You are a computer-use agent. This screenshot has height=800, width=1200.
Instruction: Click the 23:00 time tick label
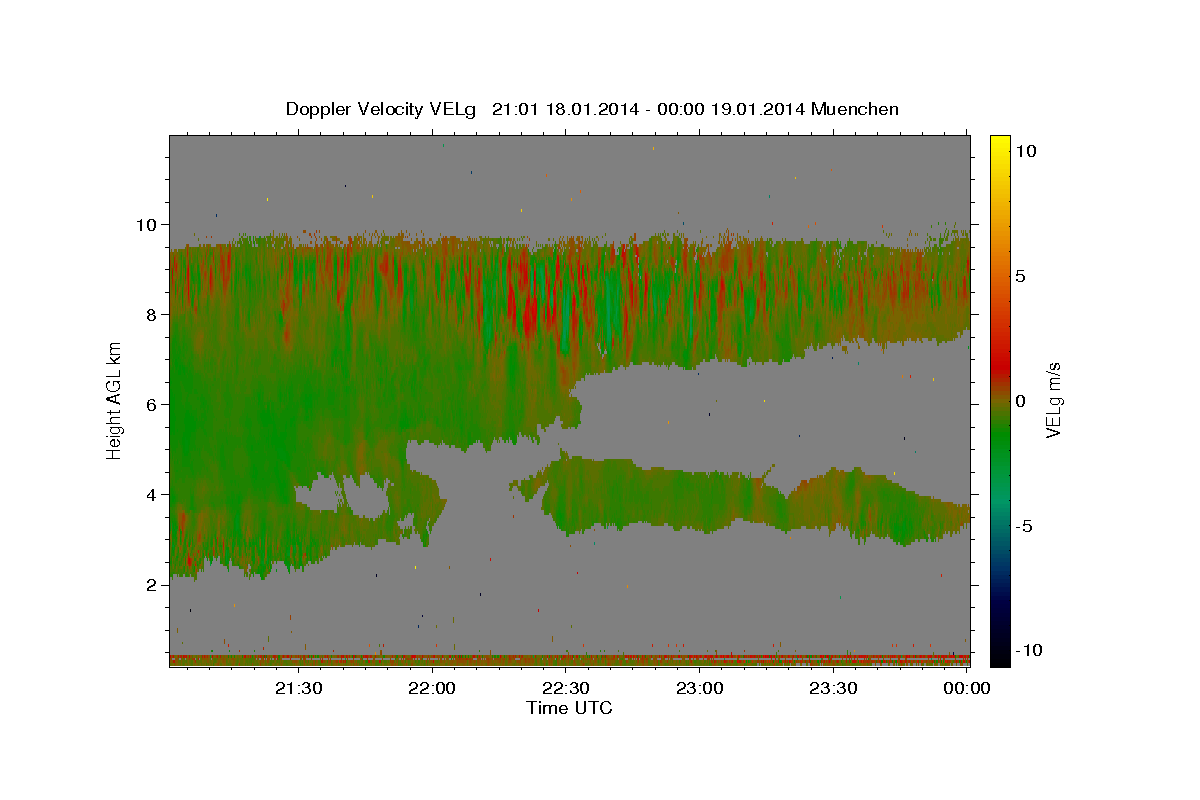pos(699,688)
